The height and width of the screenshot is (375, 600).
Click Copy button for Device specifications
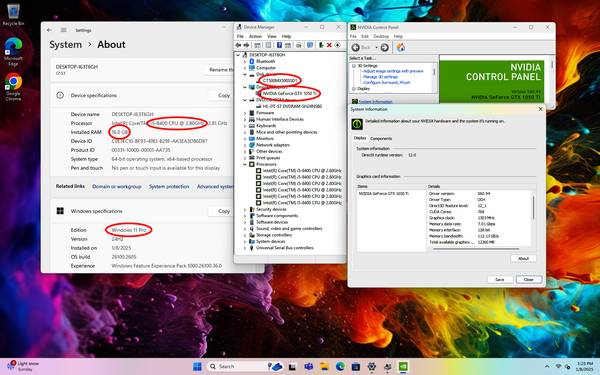pos(224,95)
